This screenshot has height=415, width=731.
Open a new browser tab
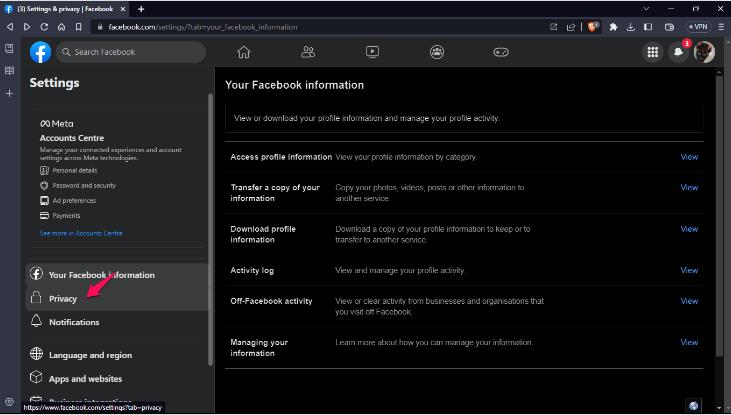tap(141, 9)
